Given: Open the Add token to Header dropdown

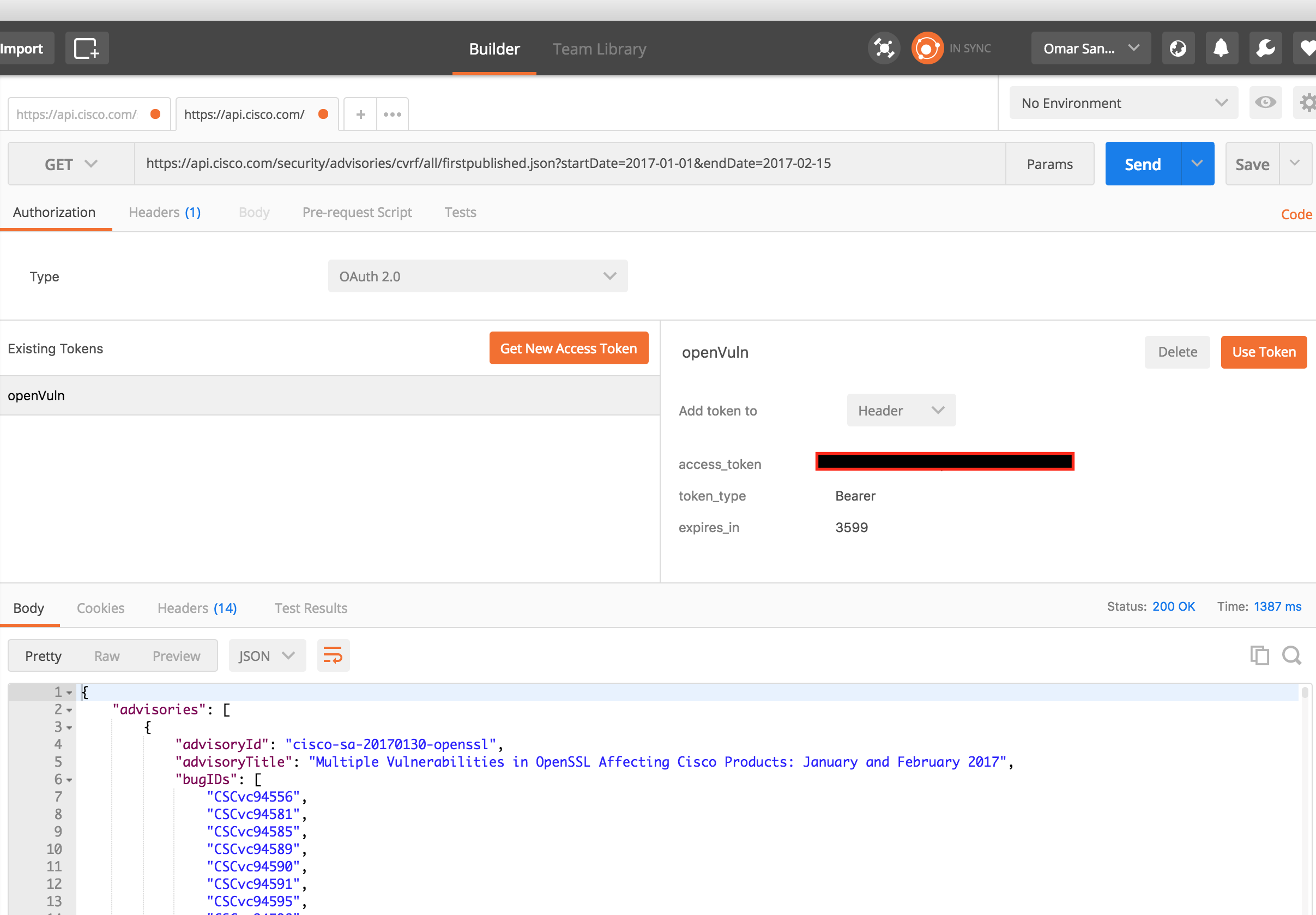Looking at the screenshot, I should [x=901, y=411].
